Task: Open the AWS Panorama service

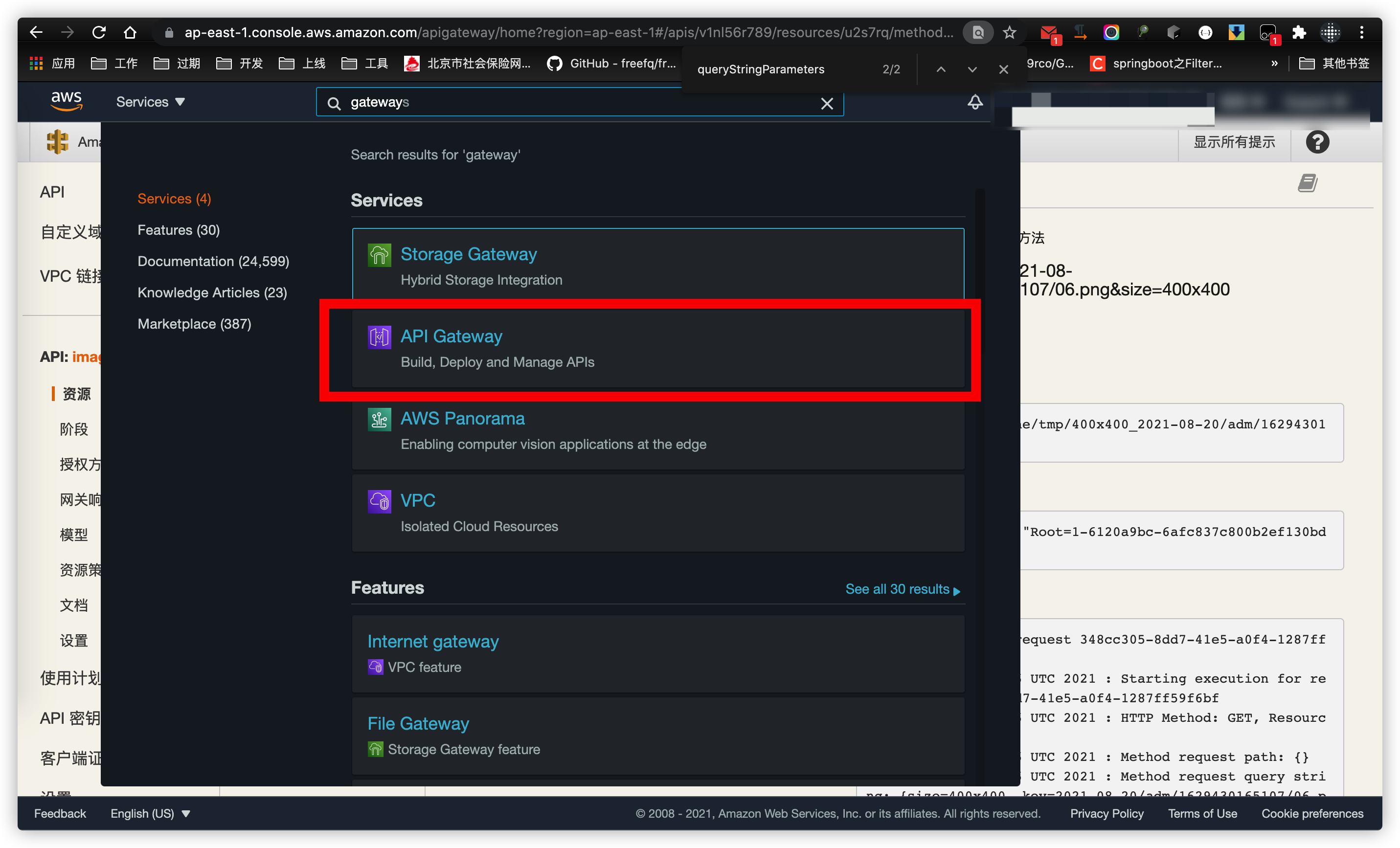Action: click(x=658, y=431)
